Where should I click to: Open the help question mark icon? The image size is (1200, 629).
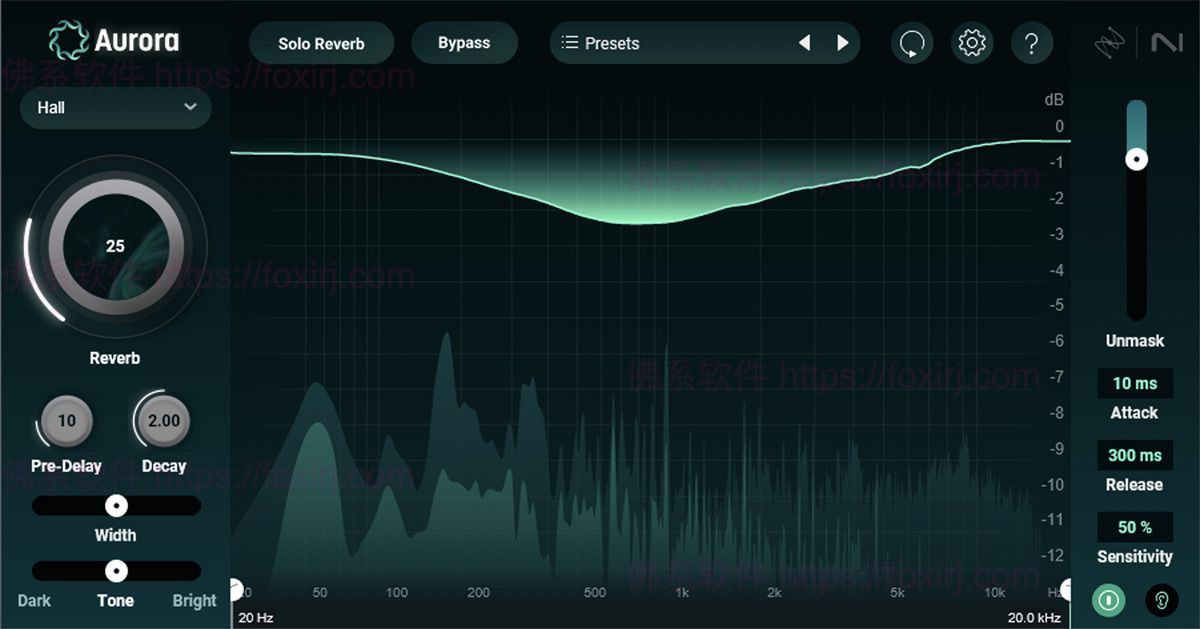[1033, 43]
